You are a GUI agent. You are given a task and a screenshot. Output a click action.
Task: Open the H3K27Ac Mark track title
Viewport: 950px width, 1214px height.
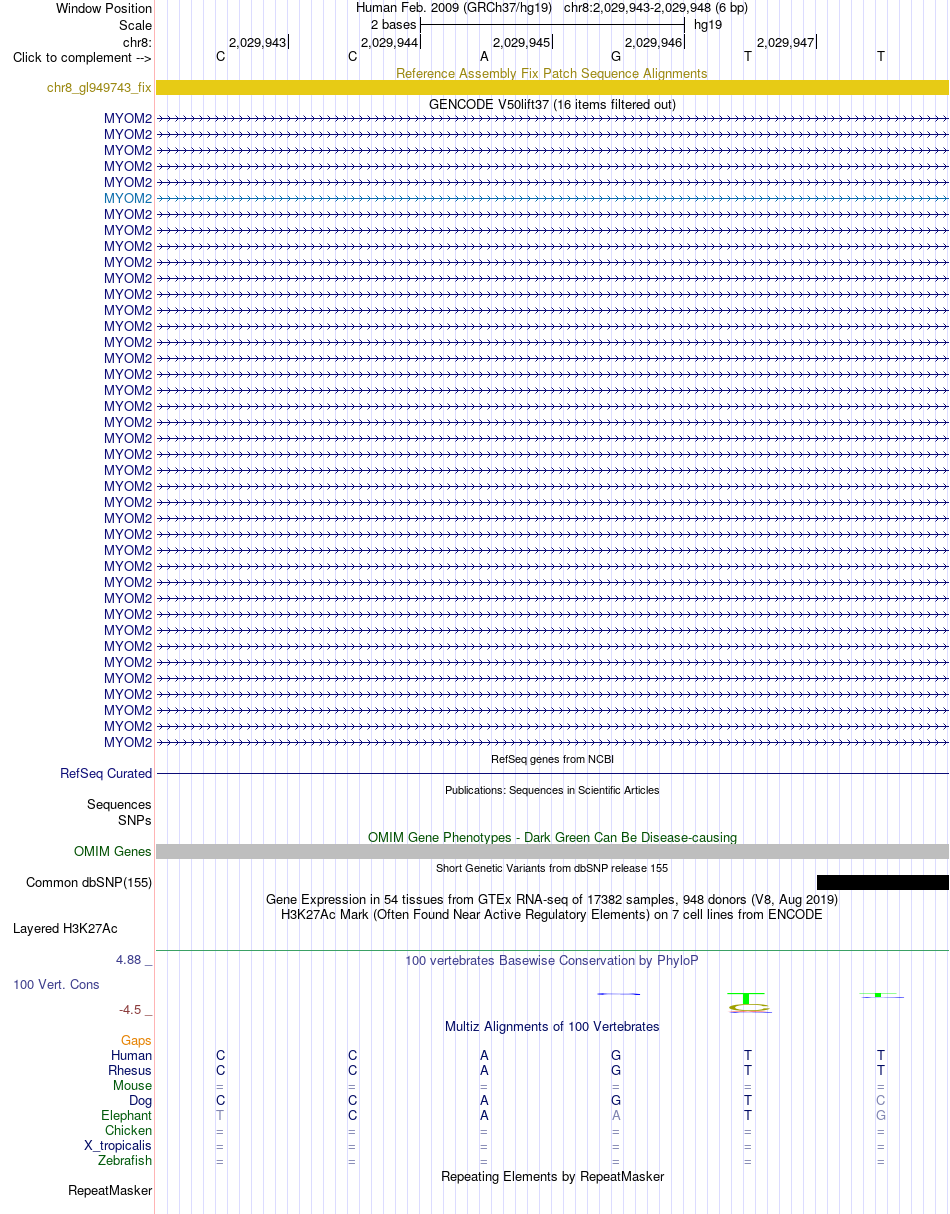pyautogui.click(x=552, y=914)
